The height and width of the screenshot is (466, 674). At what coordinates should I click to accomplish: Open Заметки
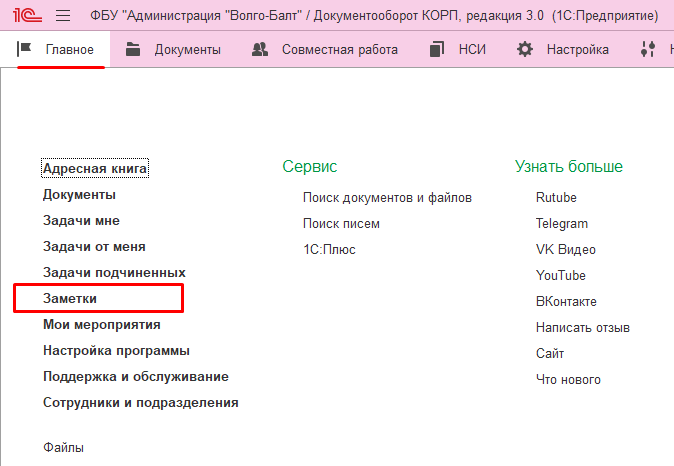click(x=70, y=299)
